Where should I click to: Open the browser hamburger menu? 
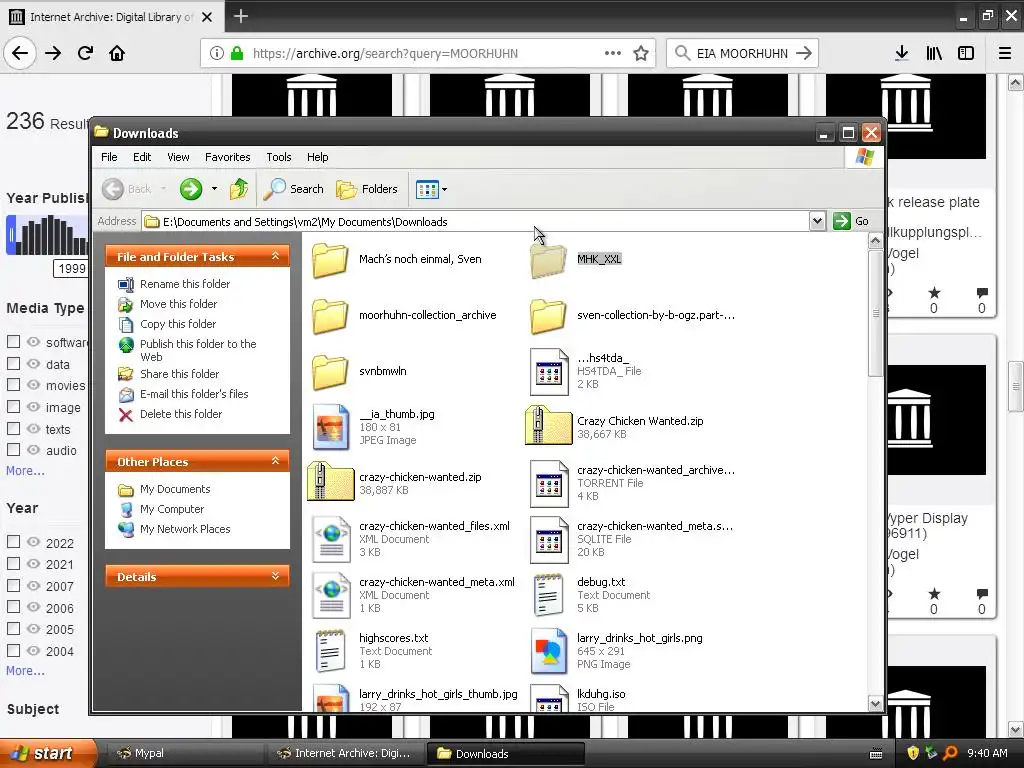1005,53
